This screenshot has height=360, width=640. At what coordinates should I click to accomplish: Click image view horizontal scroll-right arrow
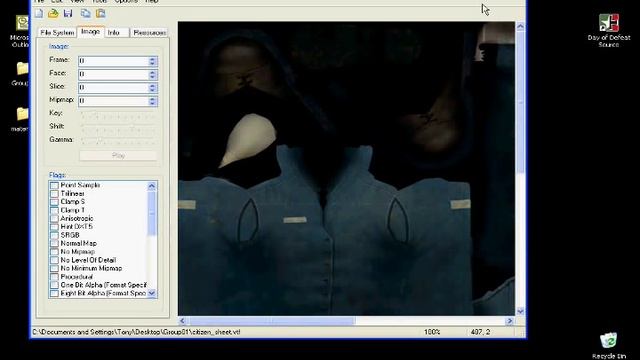509,321
